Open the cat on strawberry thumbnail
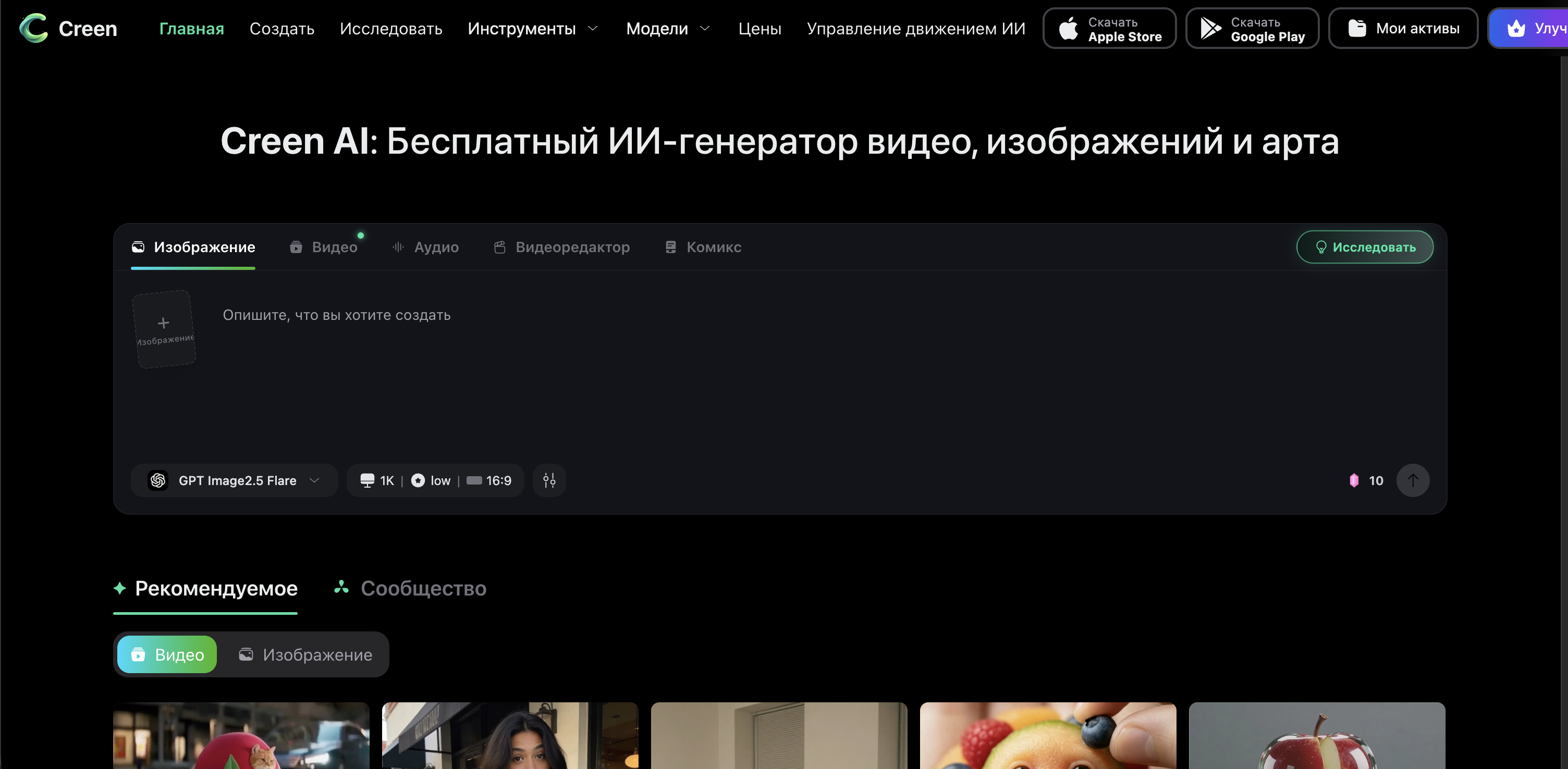The height and width of the screenshot is (769, 1568). click(x=241, y=736)
